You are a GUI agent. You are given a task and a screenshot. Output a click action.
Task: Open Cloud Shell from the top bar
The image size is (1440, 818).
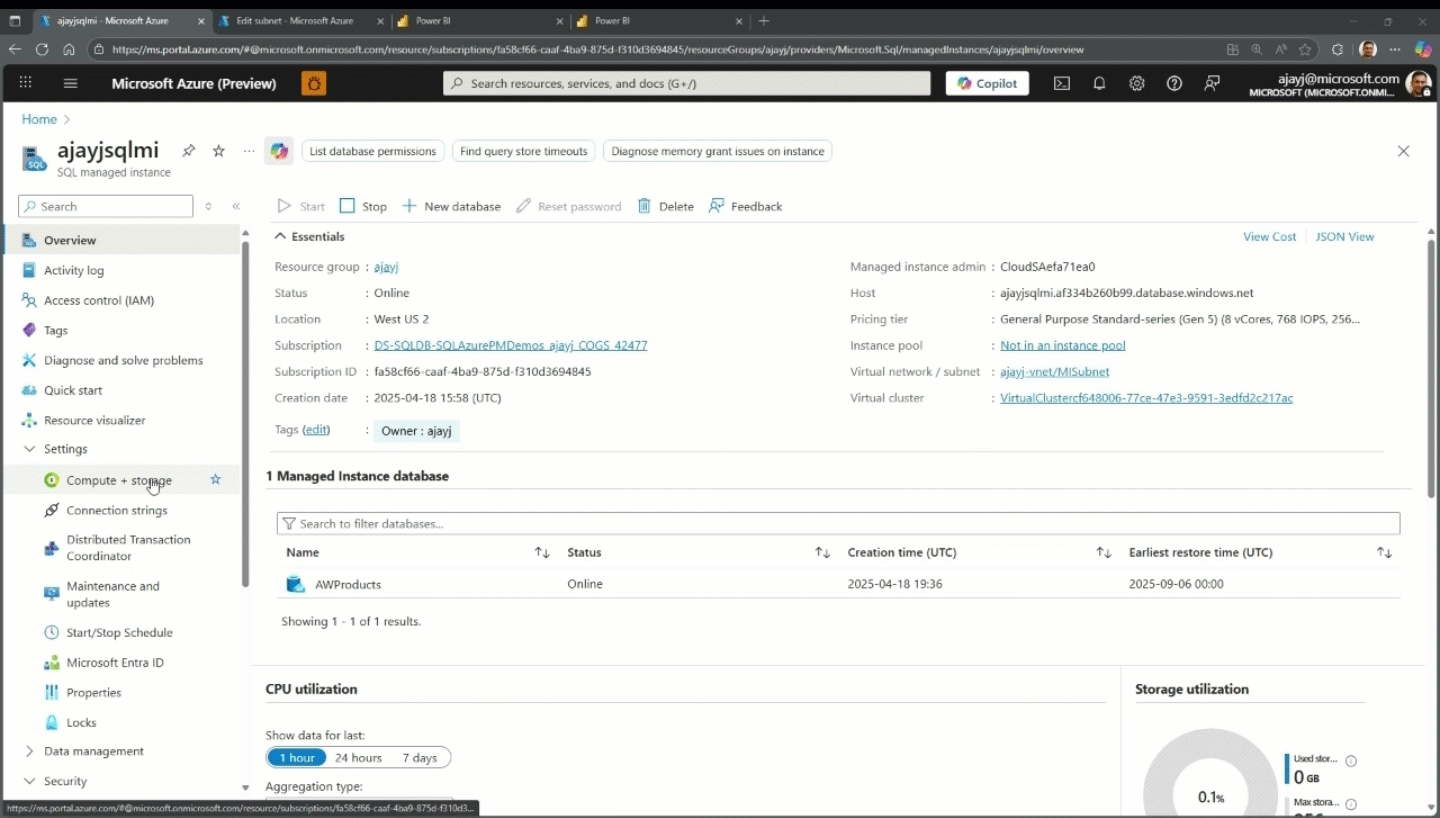[x=1062, y=83]
